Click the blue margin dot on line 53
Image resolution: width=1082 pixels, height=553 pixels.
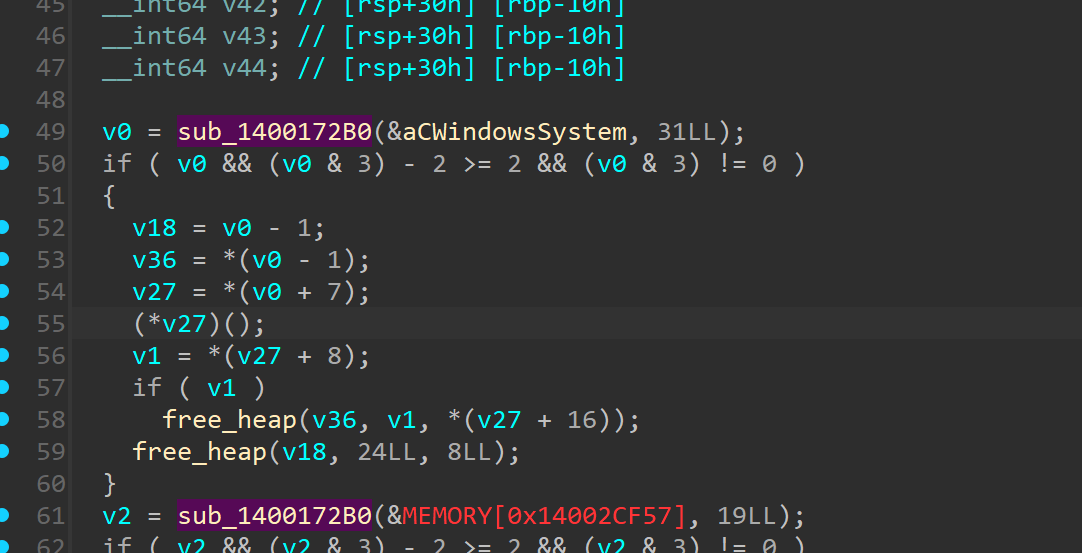click(4, 259)
